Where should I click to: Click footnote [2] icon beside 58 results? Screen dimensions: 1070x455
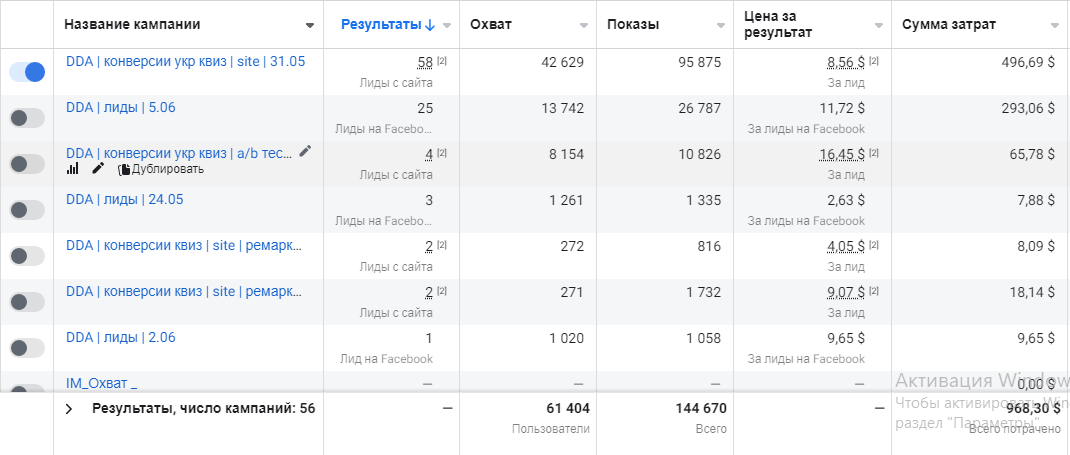pos(442,62)
